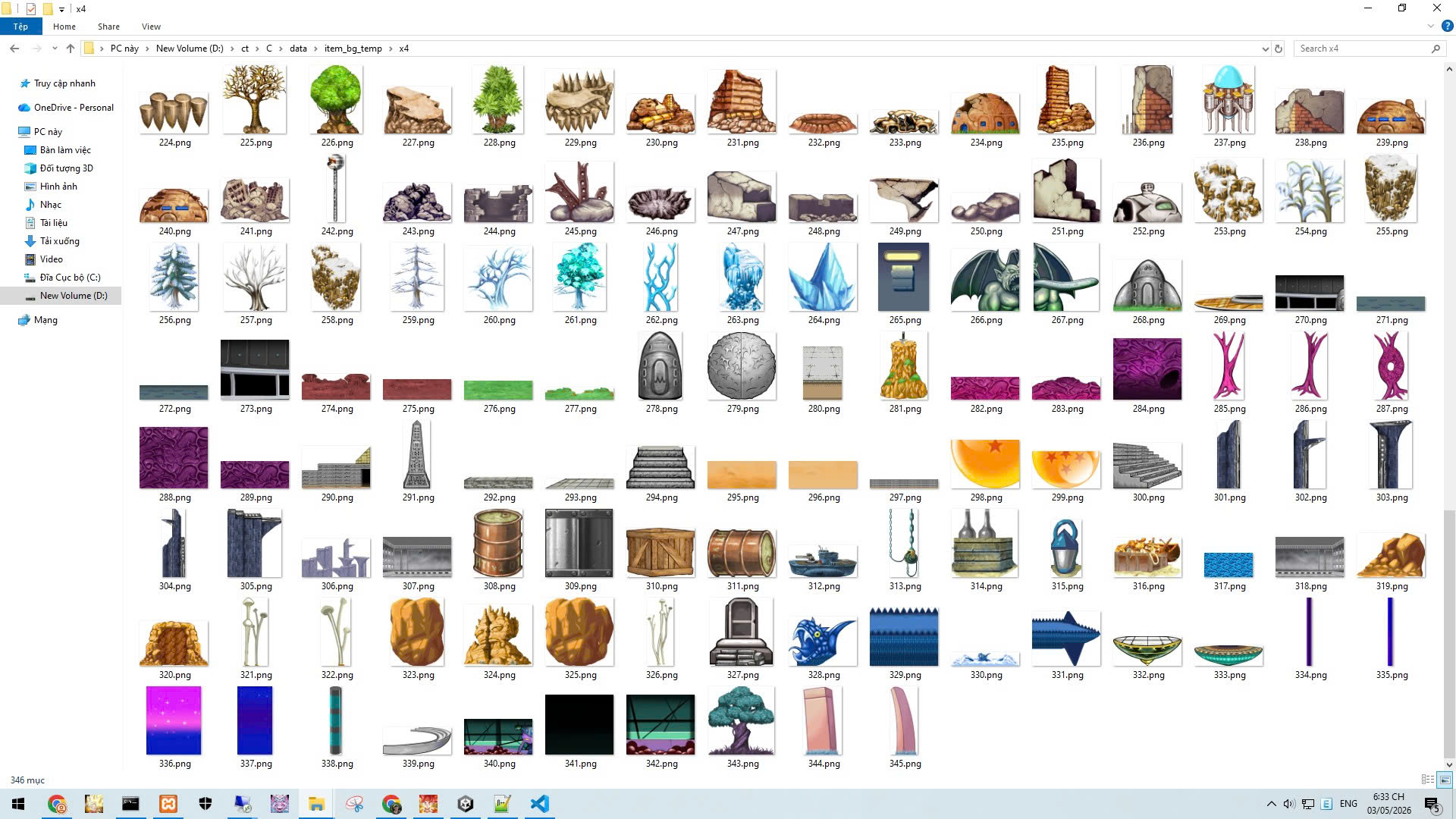The width and height of the screenshot is (1456, 819).
Task: Go up one folder level
Action: coord(71,49)
